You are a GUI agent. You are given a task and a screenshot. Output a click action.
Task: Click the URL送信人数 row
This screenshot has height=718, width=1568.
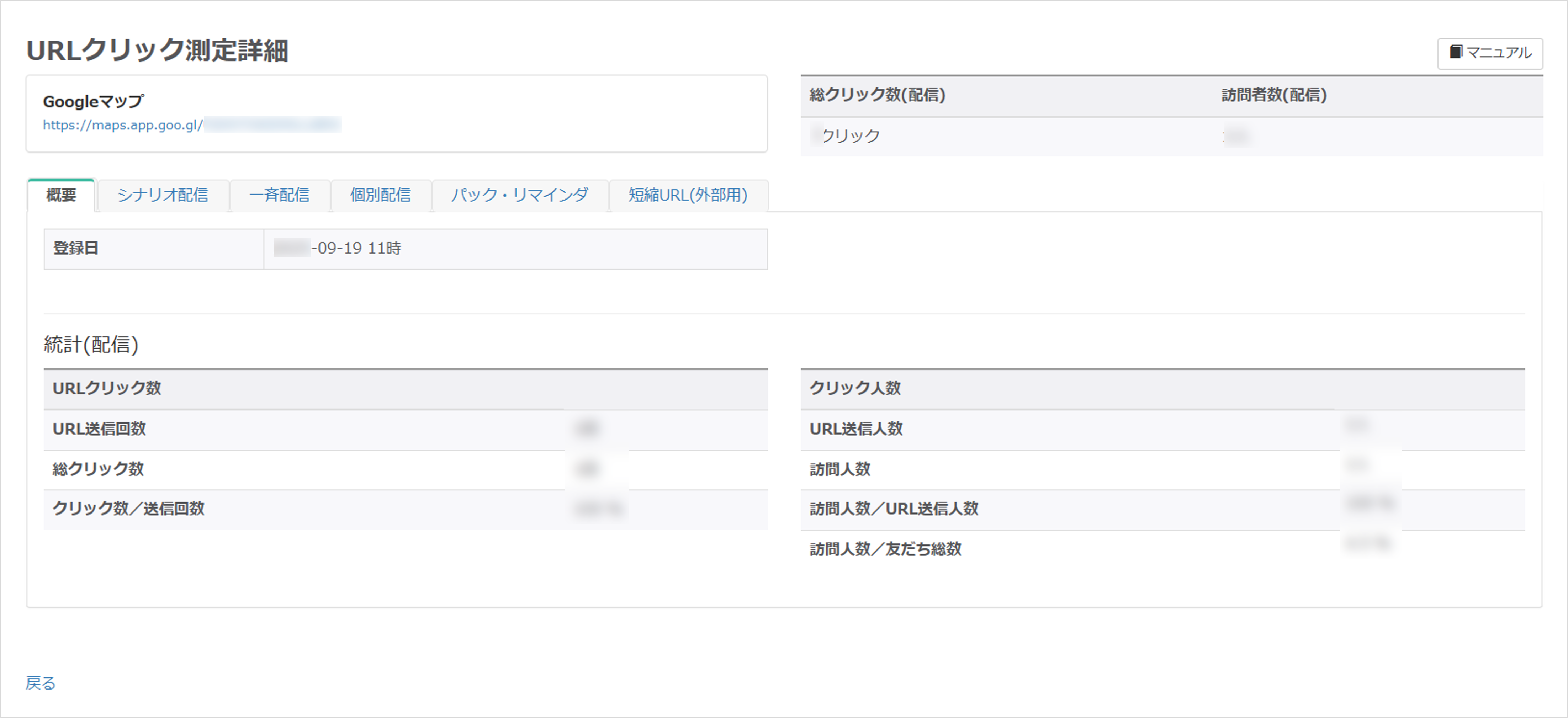[856, 429]
